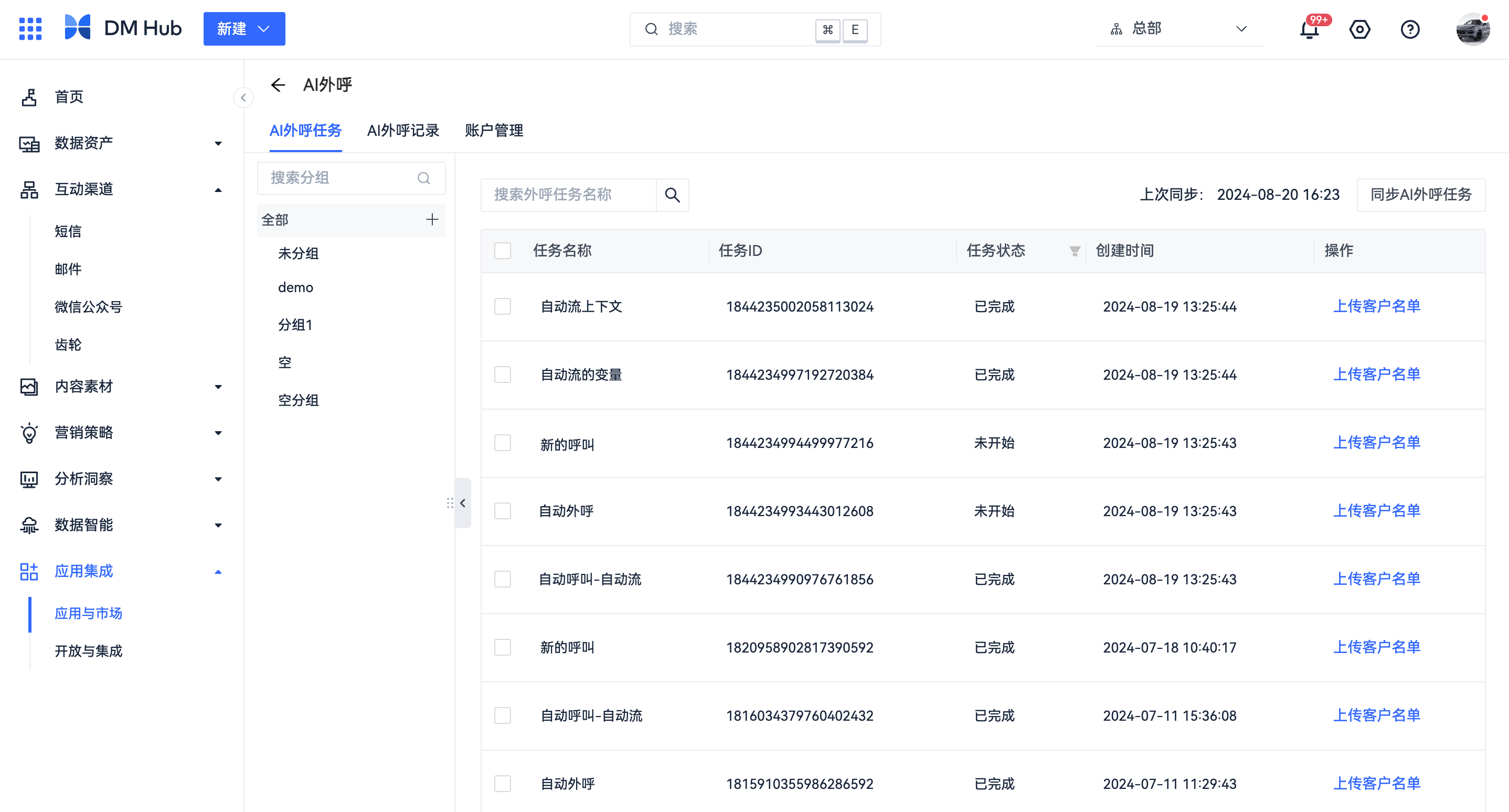Image resolution: width=1509 pixels, height=812 pixels.
Task: Click the 营销策略 lightbulb icon
Action: coord(29,433)
